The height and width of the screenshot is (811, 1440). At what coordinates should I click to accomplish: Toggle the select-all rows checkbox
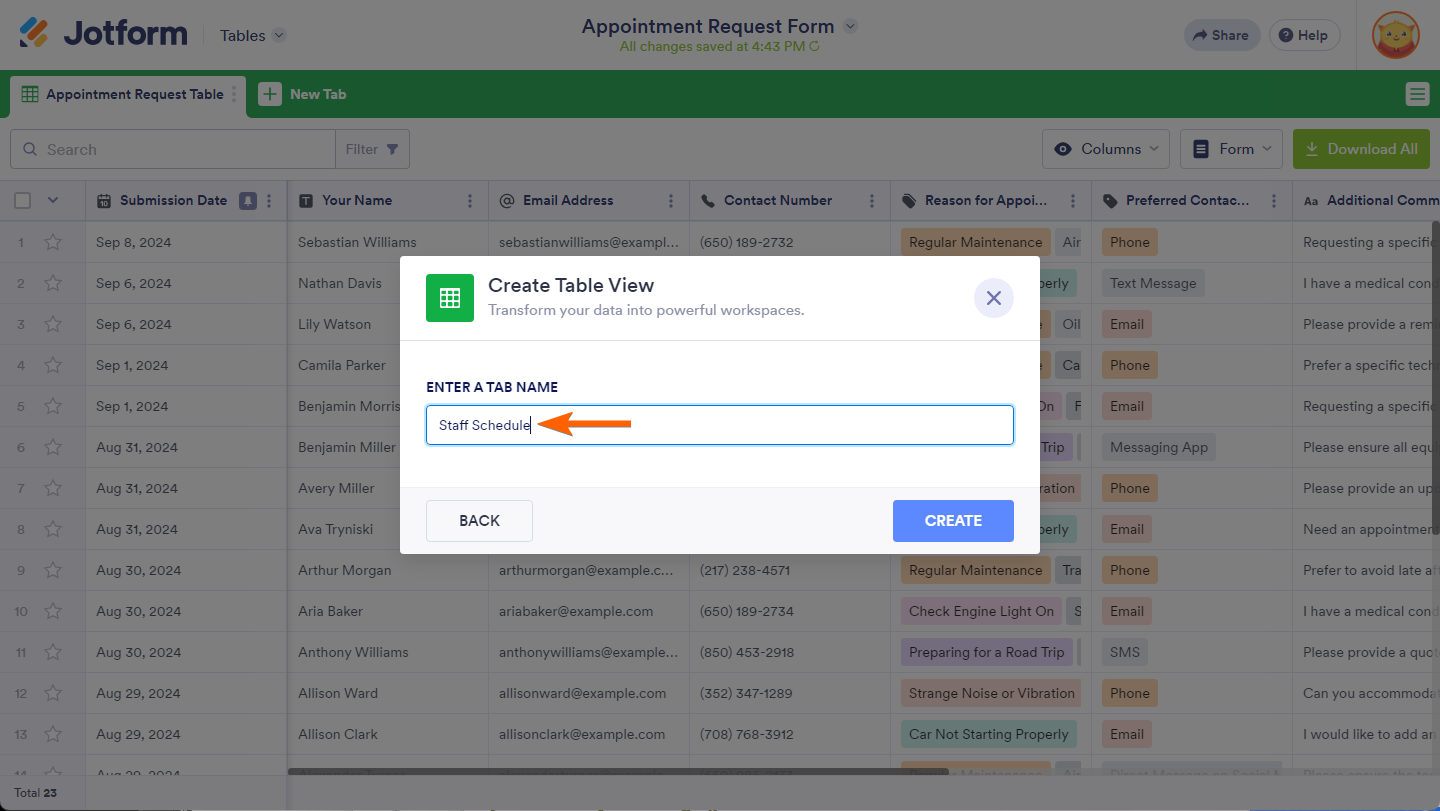coord(23,201)
